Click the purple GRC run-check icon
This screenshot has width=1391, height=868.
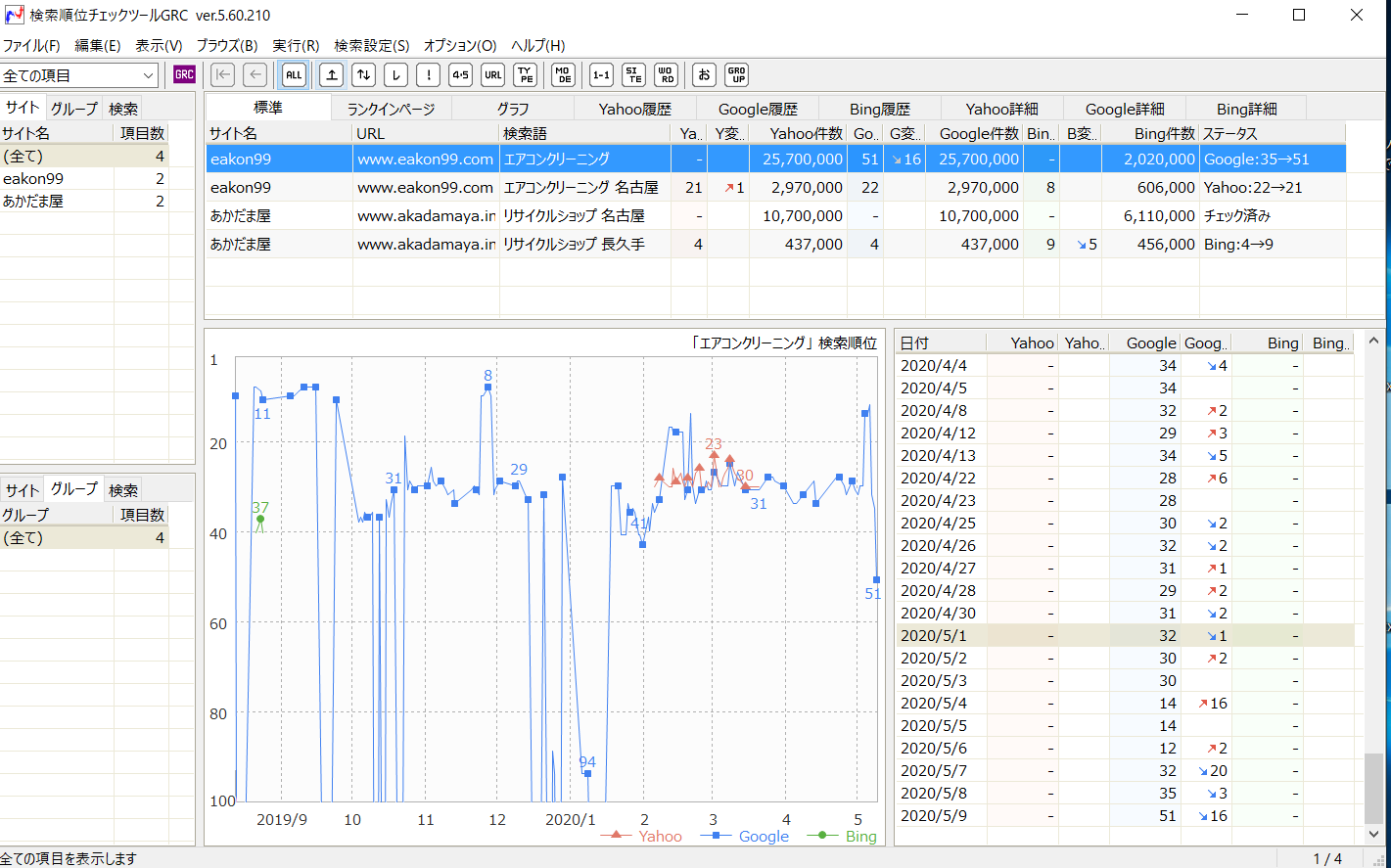click(x=184, y=74)
